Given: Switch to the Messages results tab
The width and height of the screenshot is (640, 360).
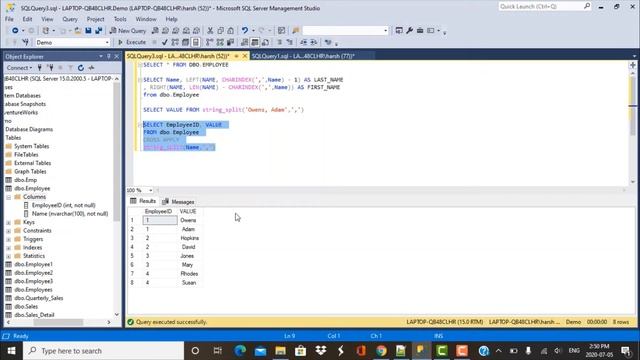Looking at the screenshot, I should [178, 202].
